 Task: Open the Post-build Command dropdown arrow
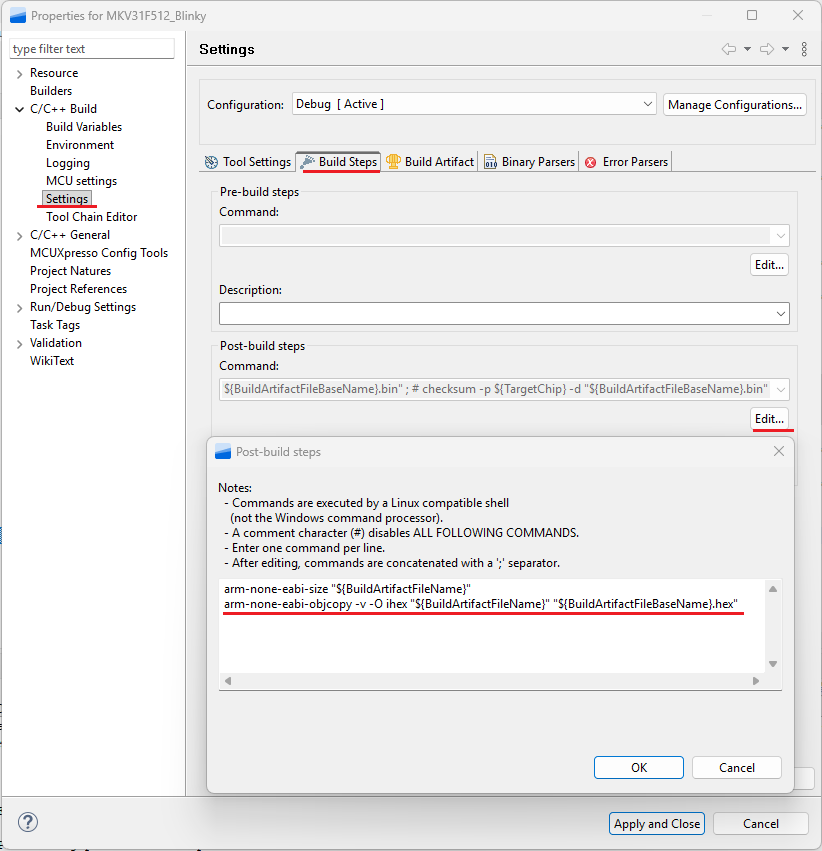(x=780, y=389)
